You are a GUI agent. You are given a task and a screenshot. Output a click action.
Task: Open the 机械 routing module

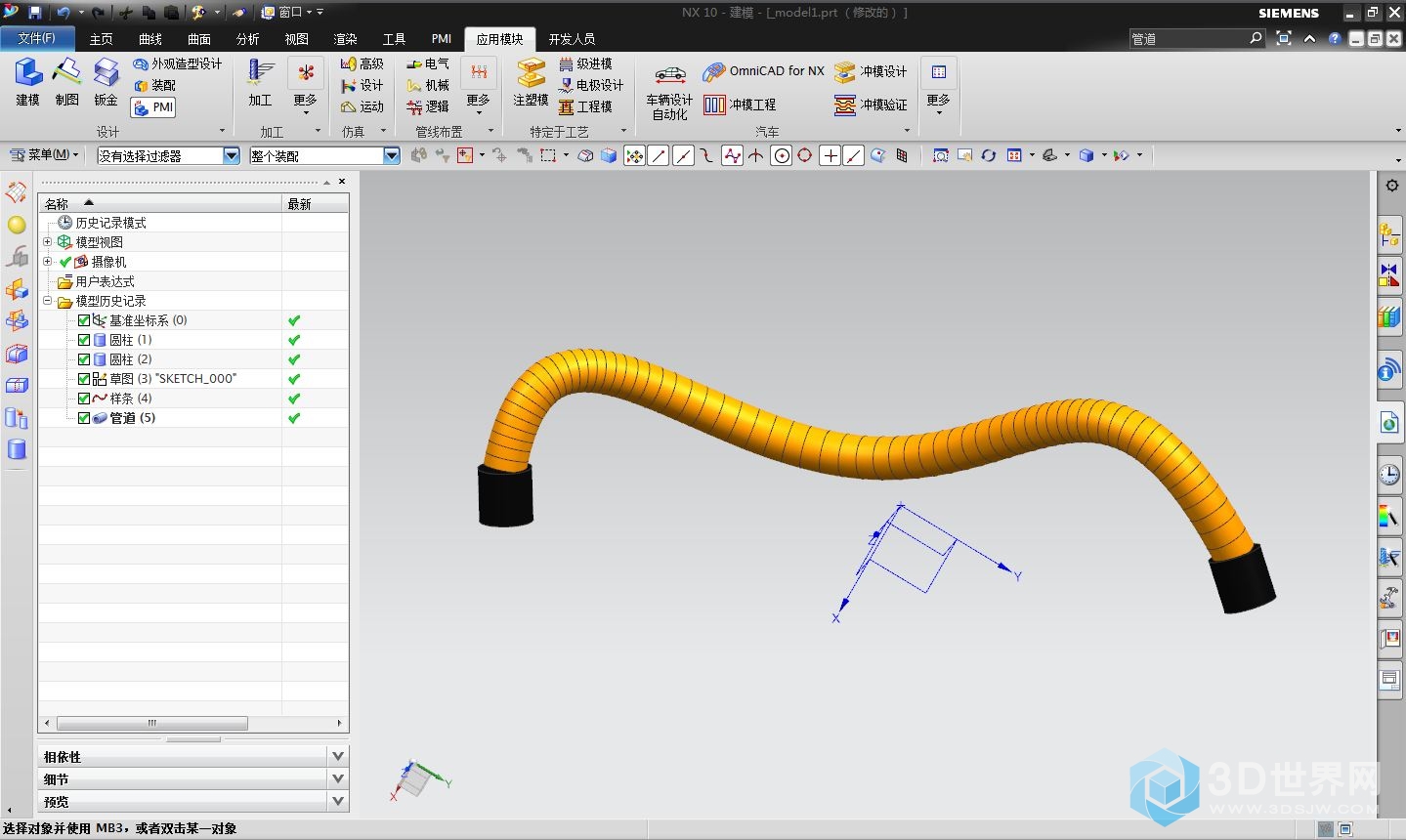point(428,85)
